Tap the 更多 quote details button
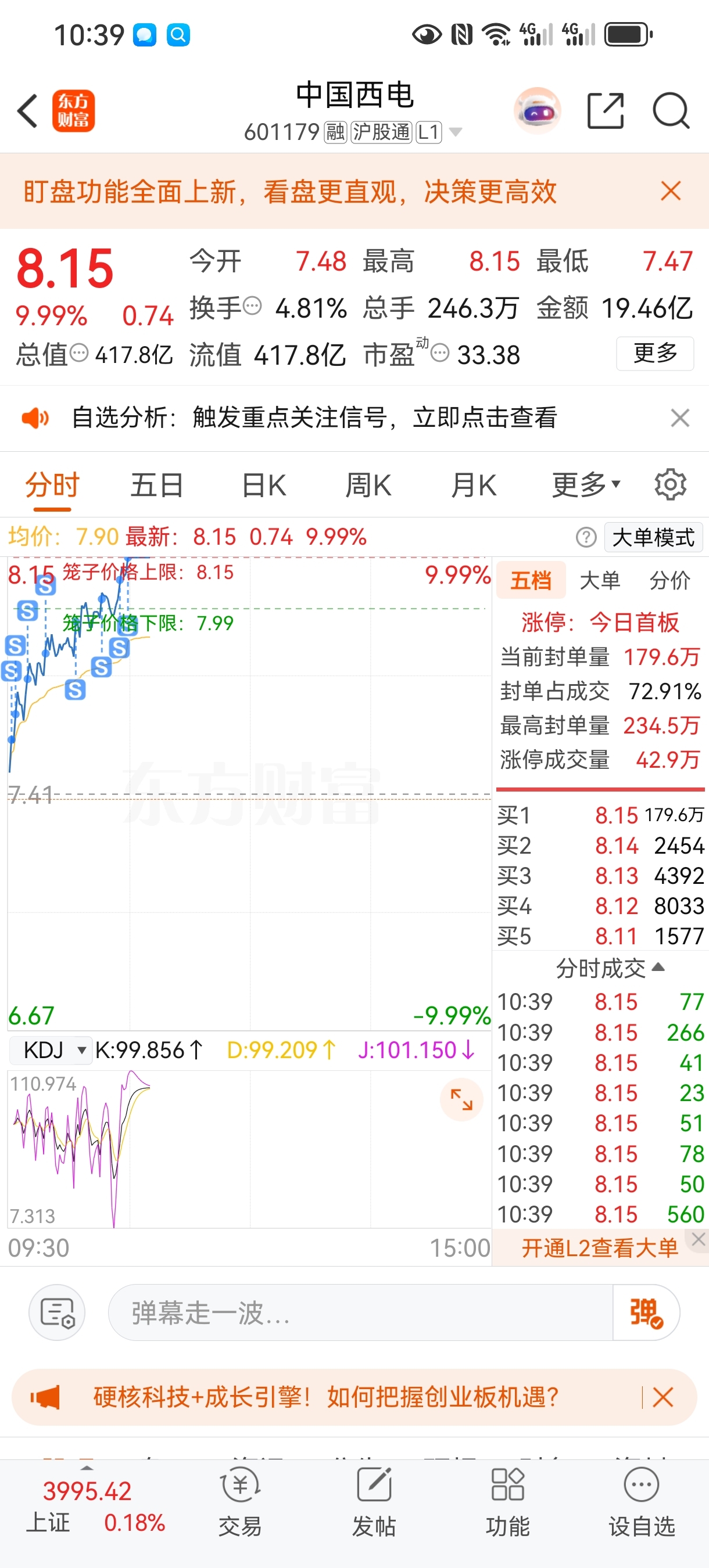This screenshot has height=1568, width=709. [656, 353]
